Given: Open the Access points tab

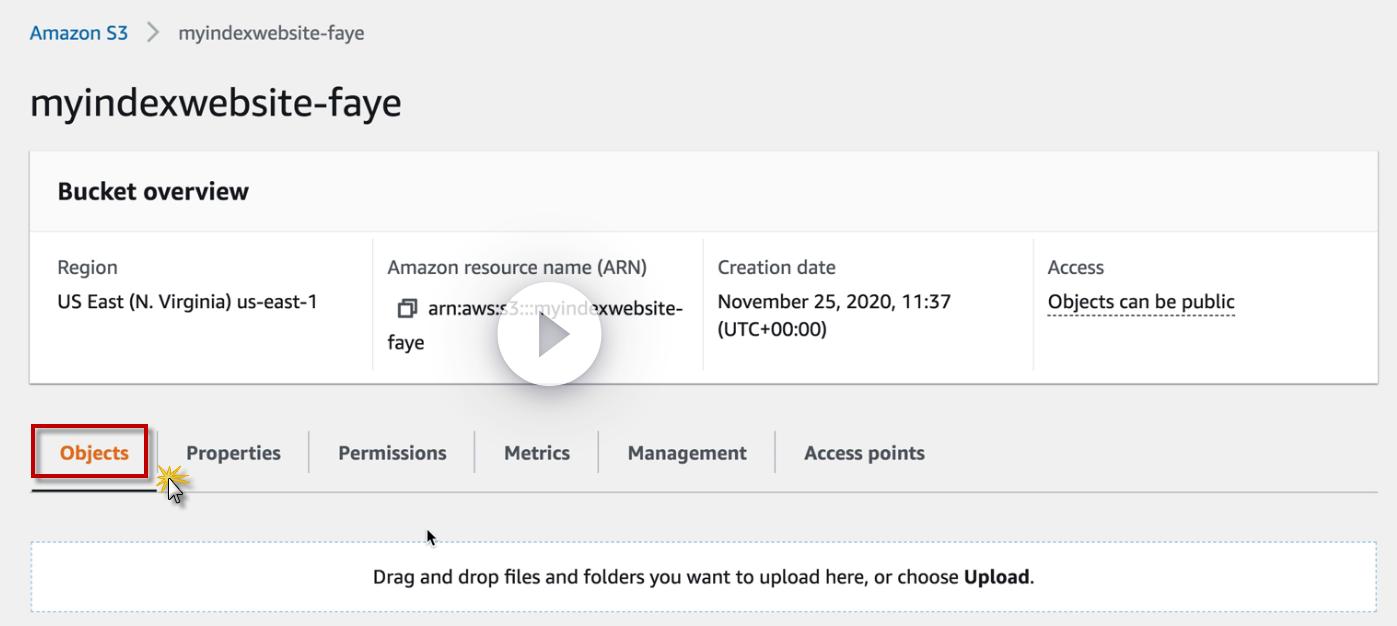Looking at the screenshot, I should [864, 453].
